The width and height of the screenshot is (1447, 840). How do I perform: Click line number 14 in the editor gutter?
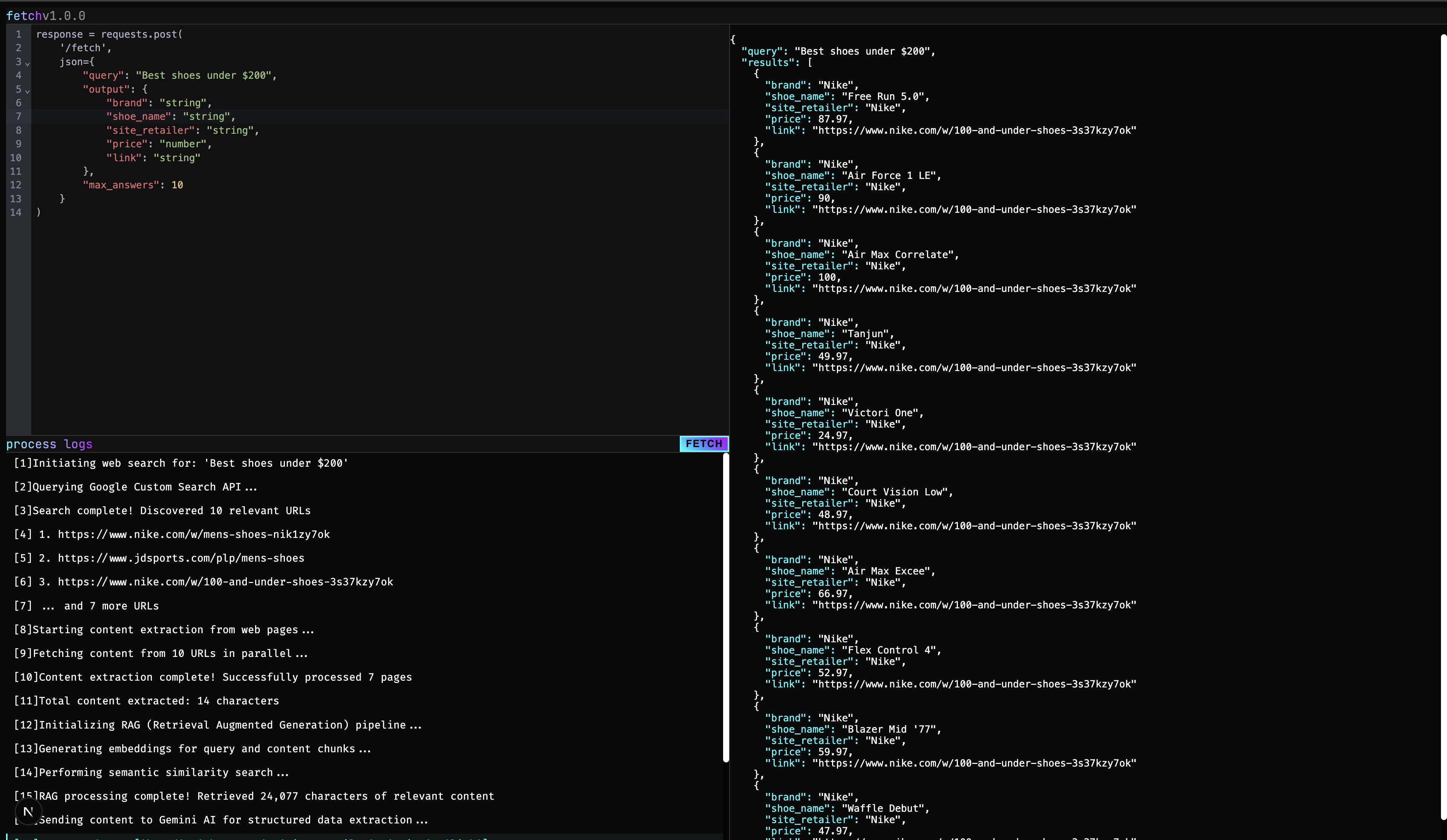point(15,212)
